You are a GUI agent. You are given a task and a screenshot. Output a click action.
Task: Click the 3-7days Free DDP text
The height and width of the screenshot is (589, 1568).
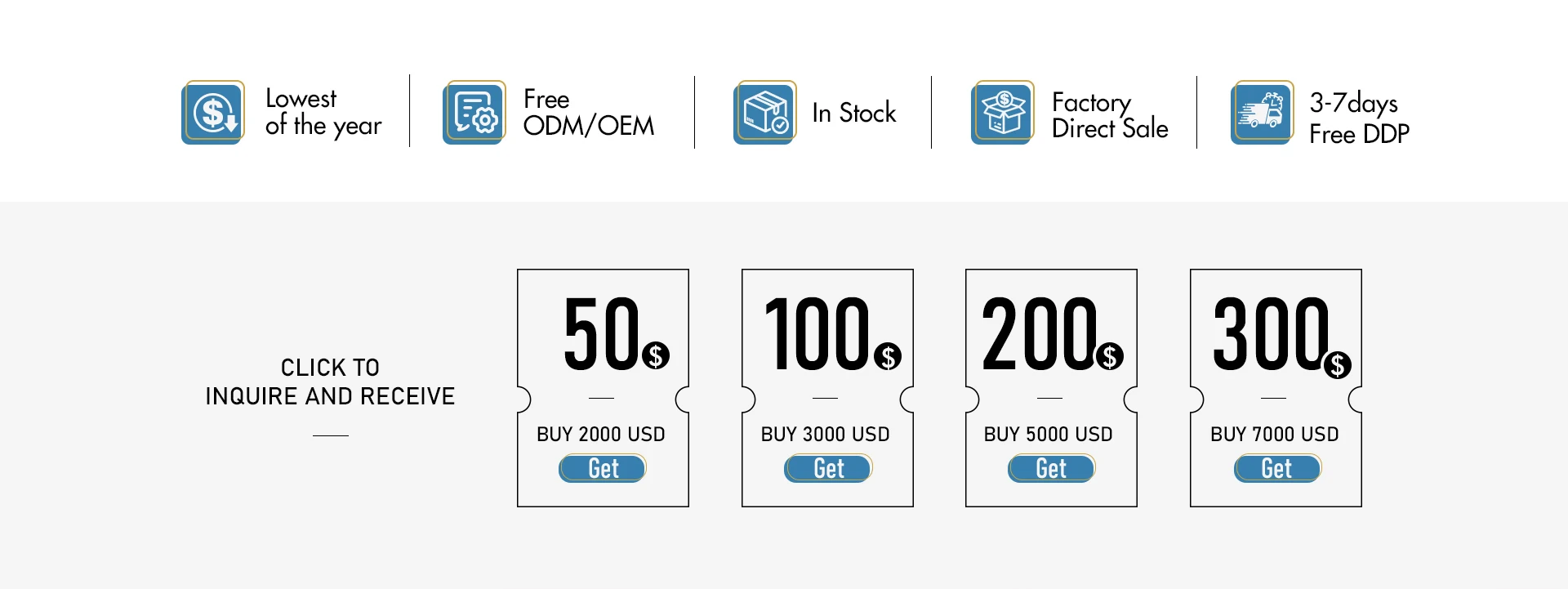point(1358,118)
